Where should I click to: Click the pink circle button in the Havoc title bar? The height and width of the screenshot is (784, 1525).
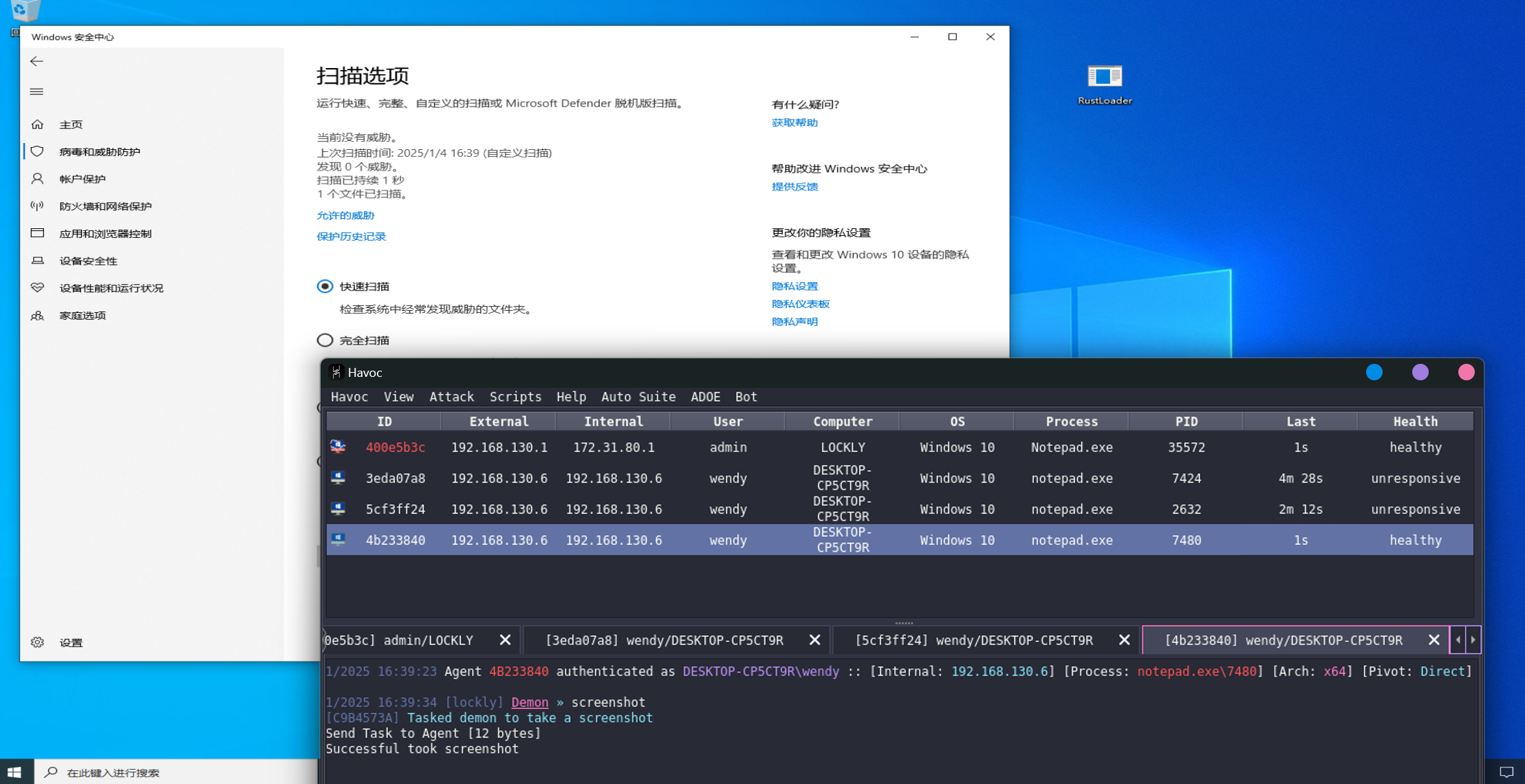click(x=1466, y=372)
